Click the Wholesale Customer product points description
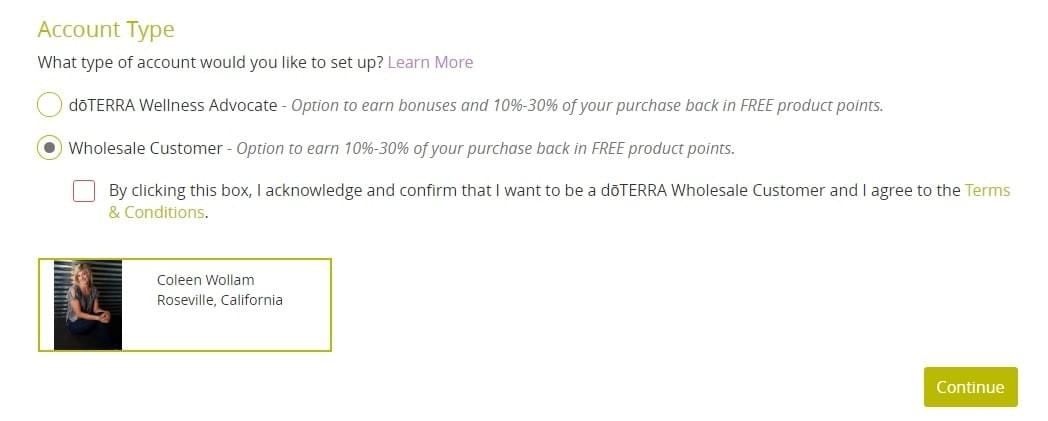Image resolution: width=1048 pixels, height=421 pixels. pyautogui.click(x=486, y=148)
